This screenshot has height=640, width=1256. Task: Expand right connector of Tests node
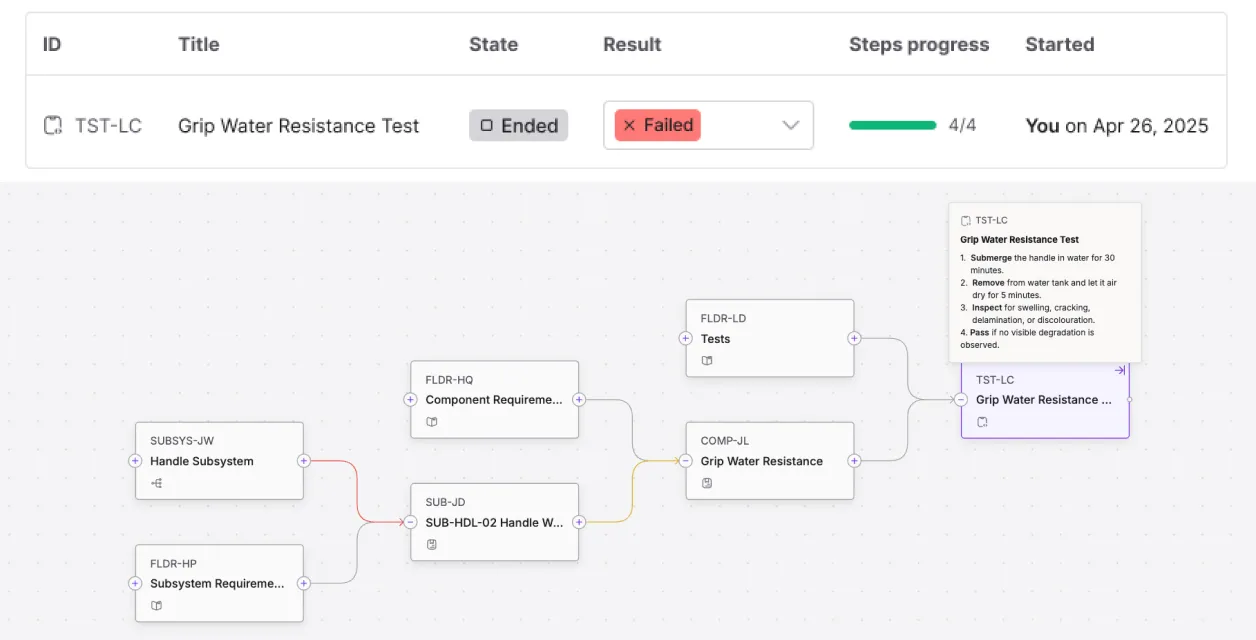(854, 338)
